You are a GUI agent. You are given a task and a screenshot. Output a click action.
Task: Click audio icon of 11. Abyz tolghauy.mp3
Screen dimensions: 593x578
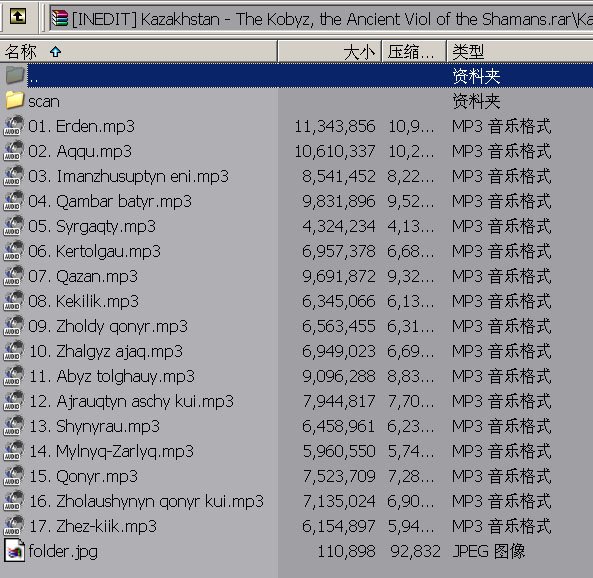(14, 375)
